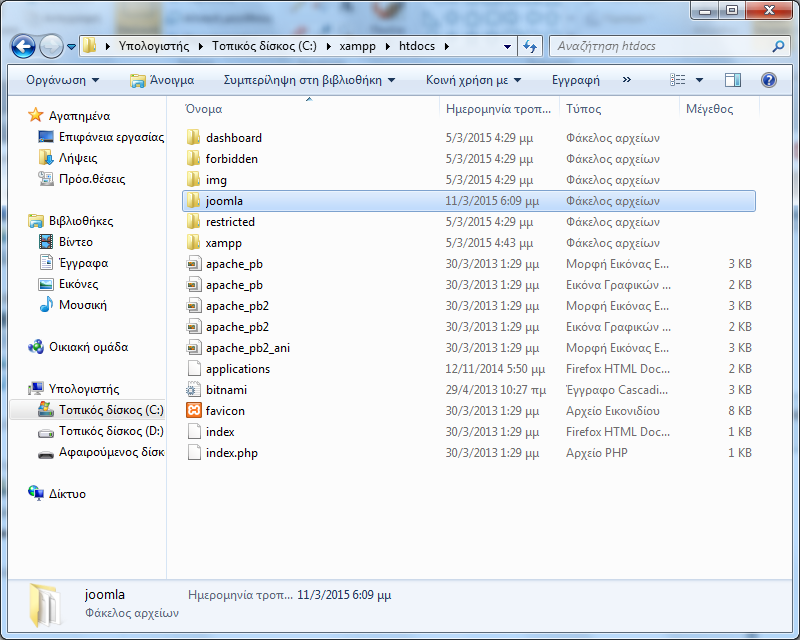Expand arrow after xampp in breadcrumb
This screenshot has width=800, height=640.
[388, 46]
